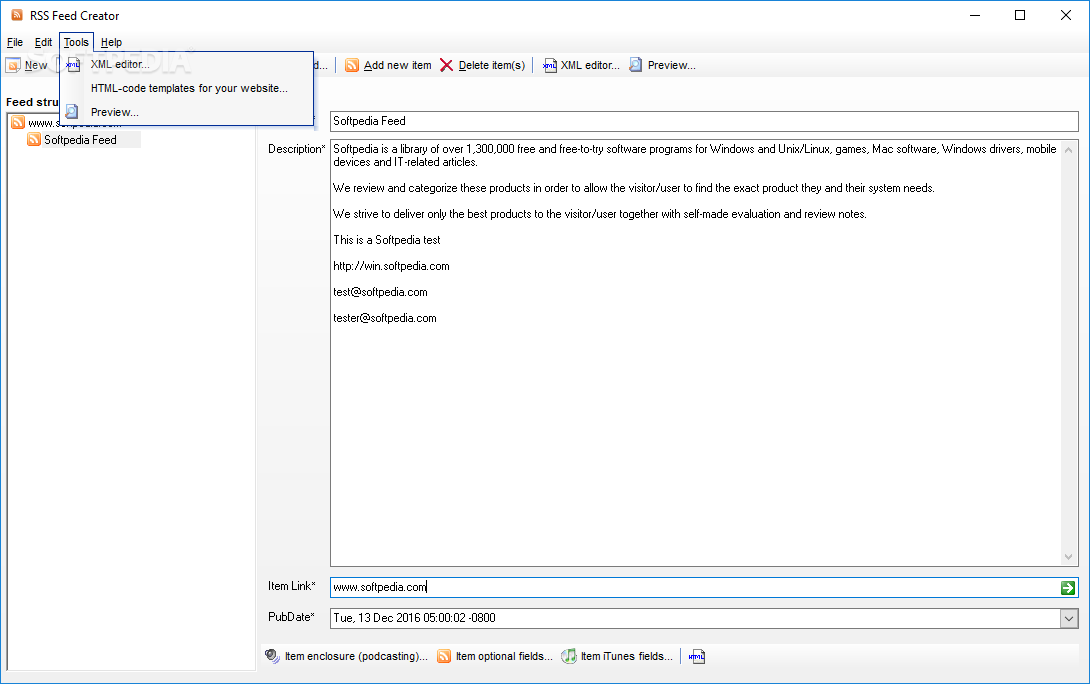Expand the PubDate dropdown
The width and height of the screenshot is (1090, 684).
click(x=1069, y=618)
